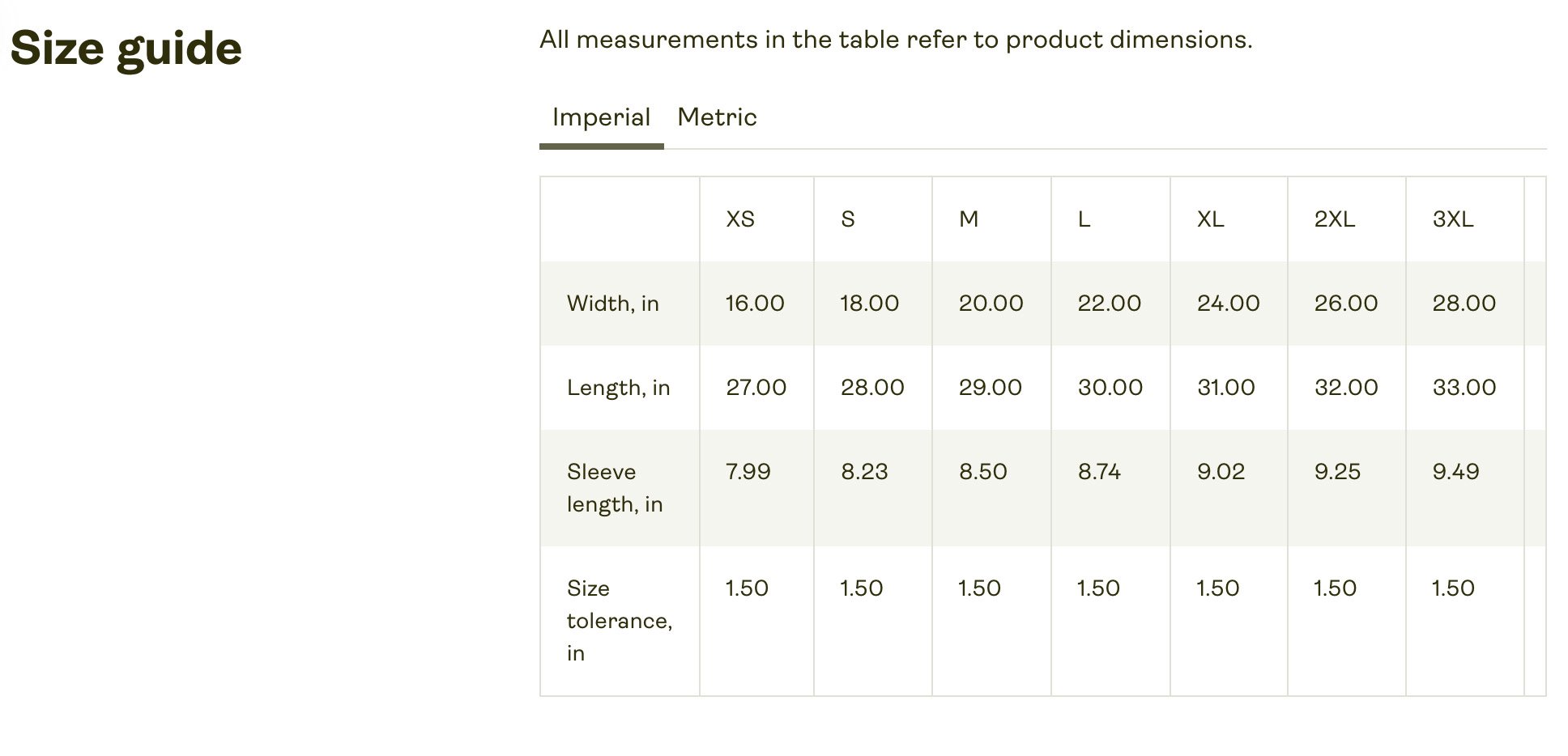Click the 30.00 length value for L
The width and height of the screenshot is (1568, 756).
pos(1110,388)
